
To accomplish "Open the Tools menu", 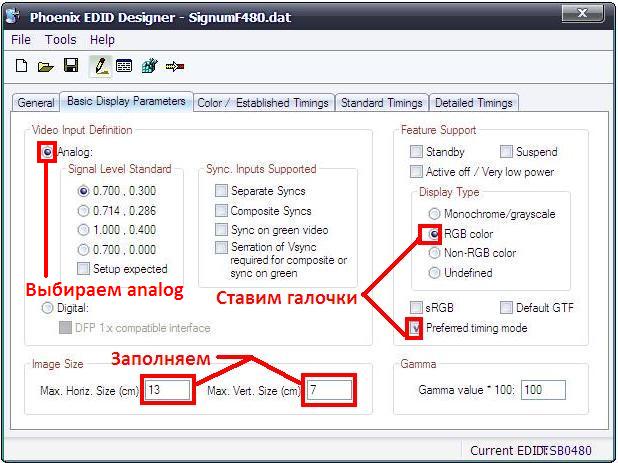I will [60, 40].
